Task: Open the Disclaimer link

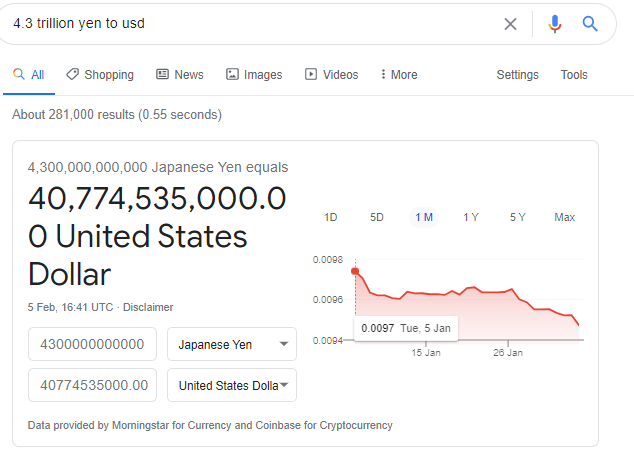Action: tap(148, 307)
